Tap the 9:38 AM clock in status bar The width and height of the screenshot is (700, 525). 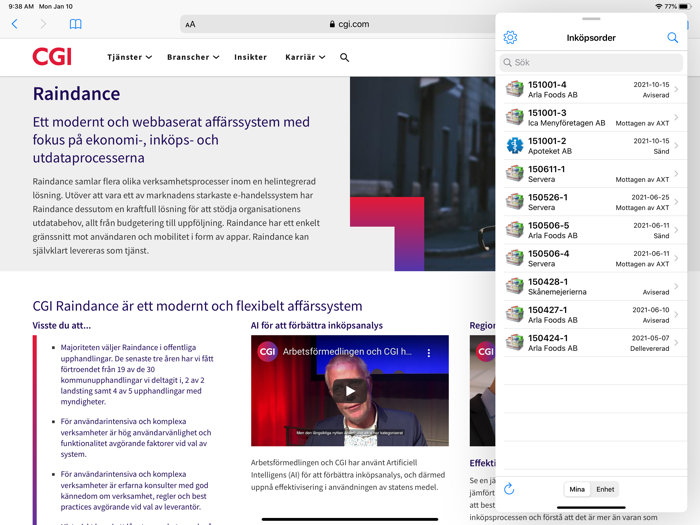pos(21,6)
